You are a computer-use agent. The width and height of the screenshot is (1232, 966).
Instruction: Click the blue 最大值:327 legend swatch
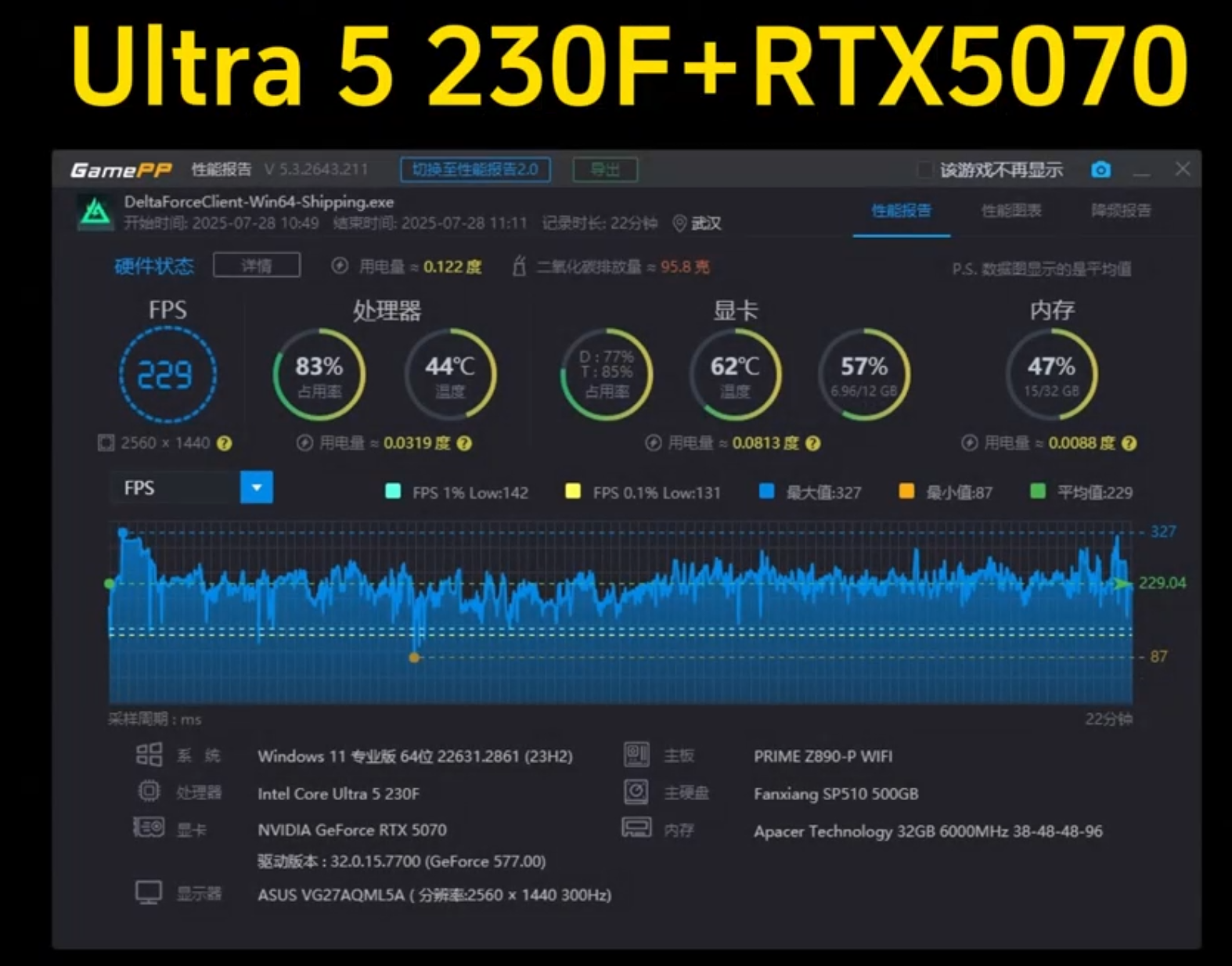point(767,491)
